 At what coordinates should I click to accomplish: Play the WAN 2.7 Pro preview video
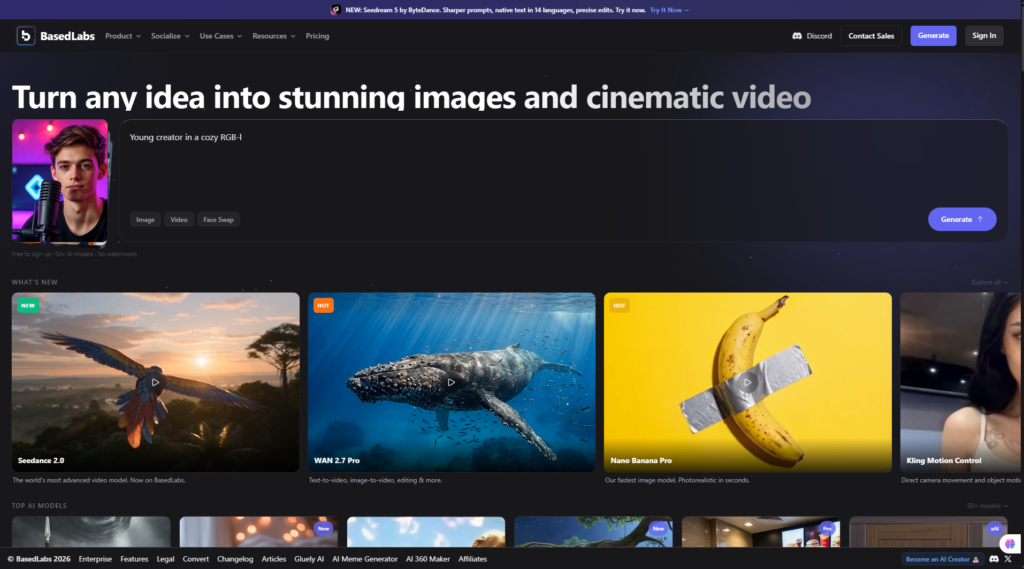coord(451,382)
